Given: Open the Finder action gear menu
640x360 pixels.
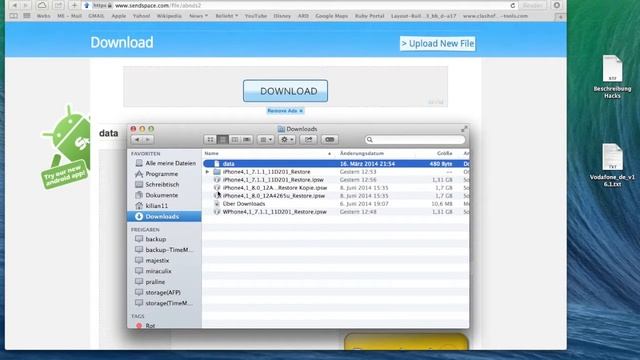Looking at the screenshot, I should (x=287, y=140).
